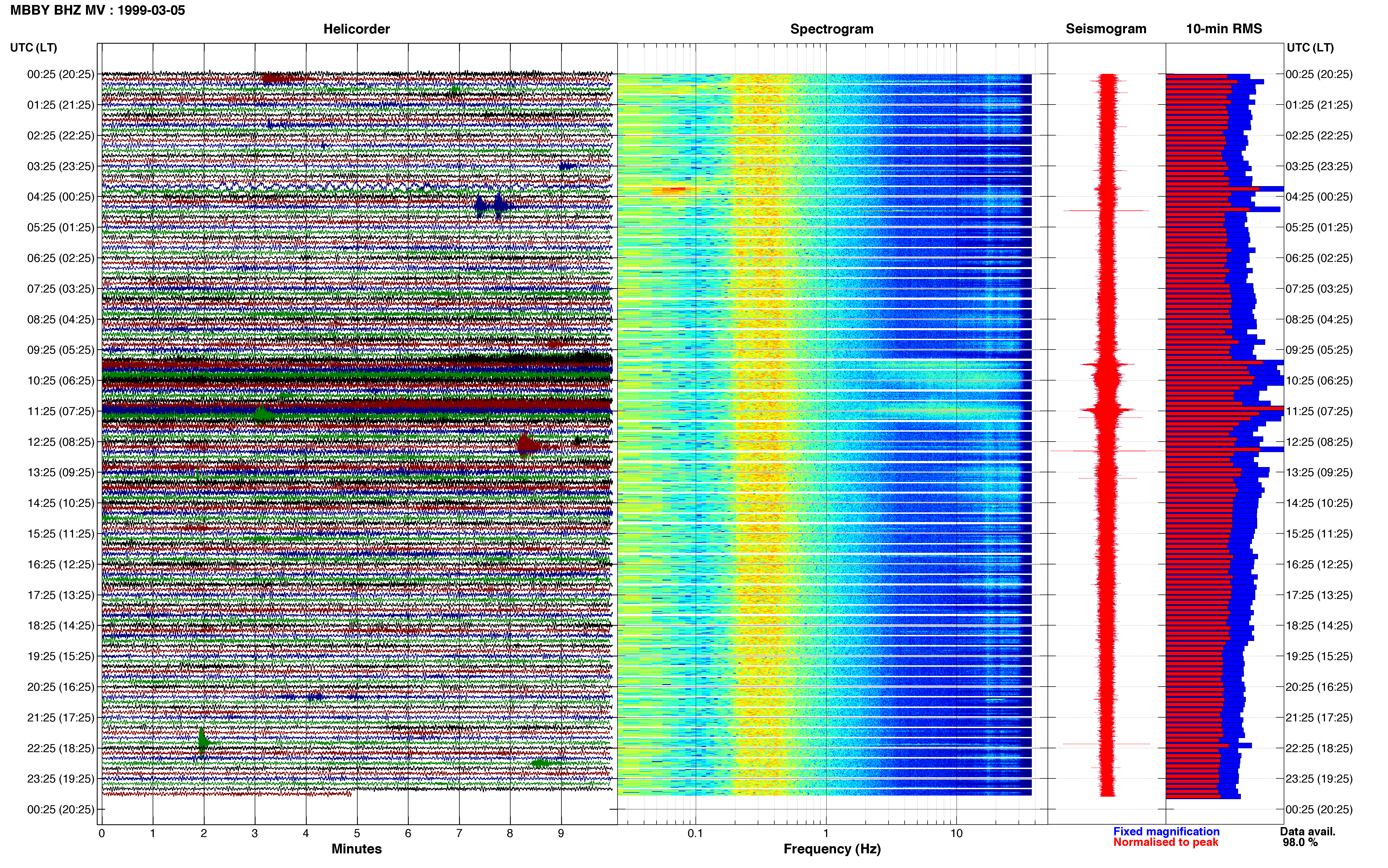Click the right 'UTC (LT)' axis header

click(x=1310, y=48)
